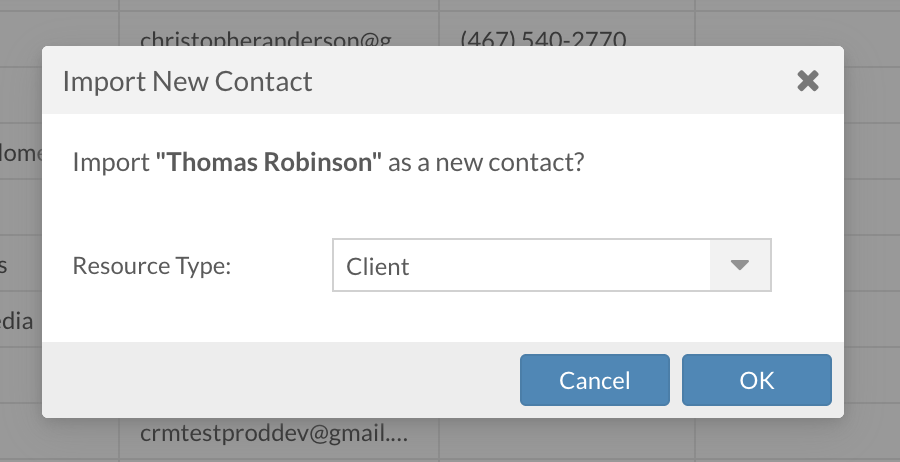Confirm import with the OK button

pos(756,380)
